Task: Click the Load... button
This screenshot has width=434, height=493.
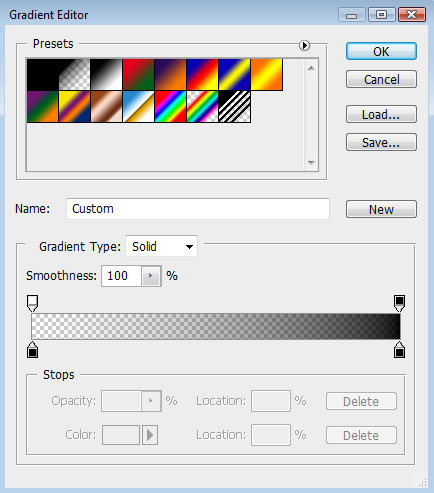Action: [381, 114]
